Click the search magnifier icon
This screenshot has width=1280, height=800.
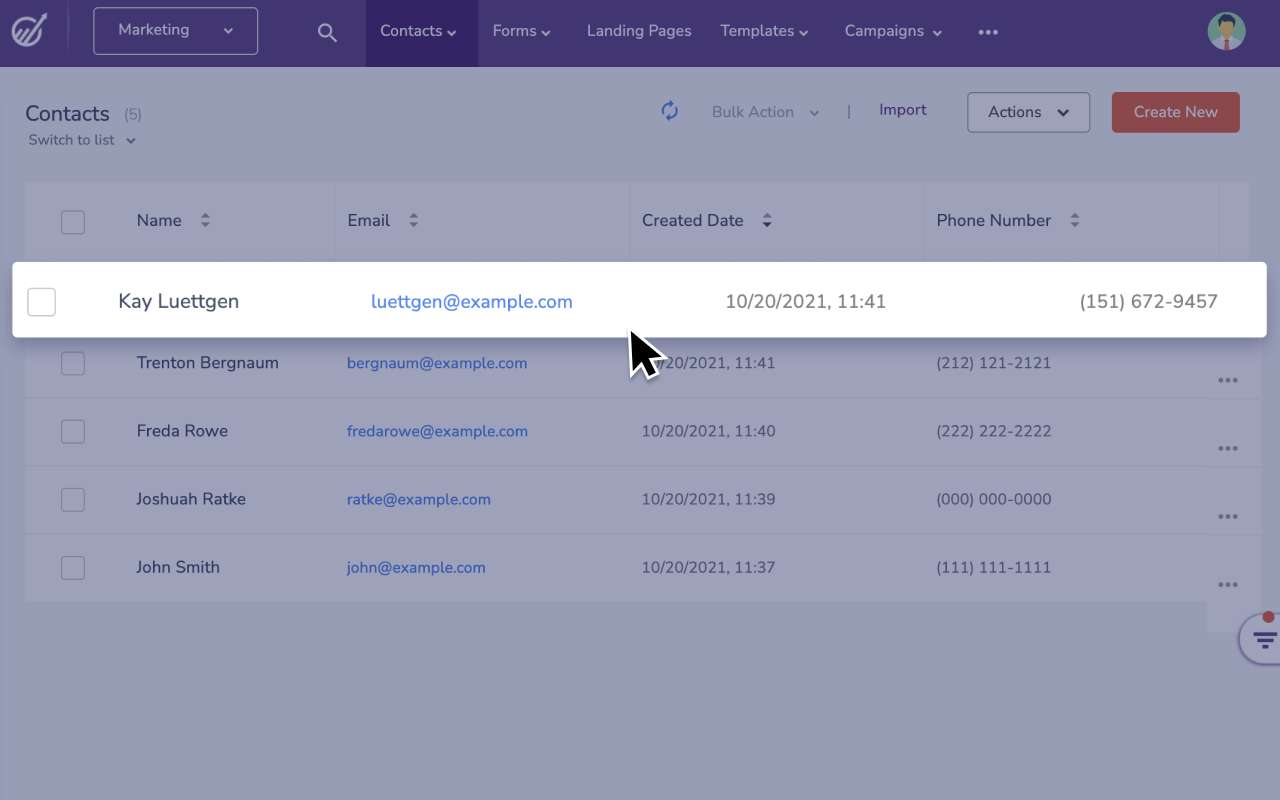click(327, 32)
